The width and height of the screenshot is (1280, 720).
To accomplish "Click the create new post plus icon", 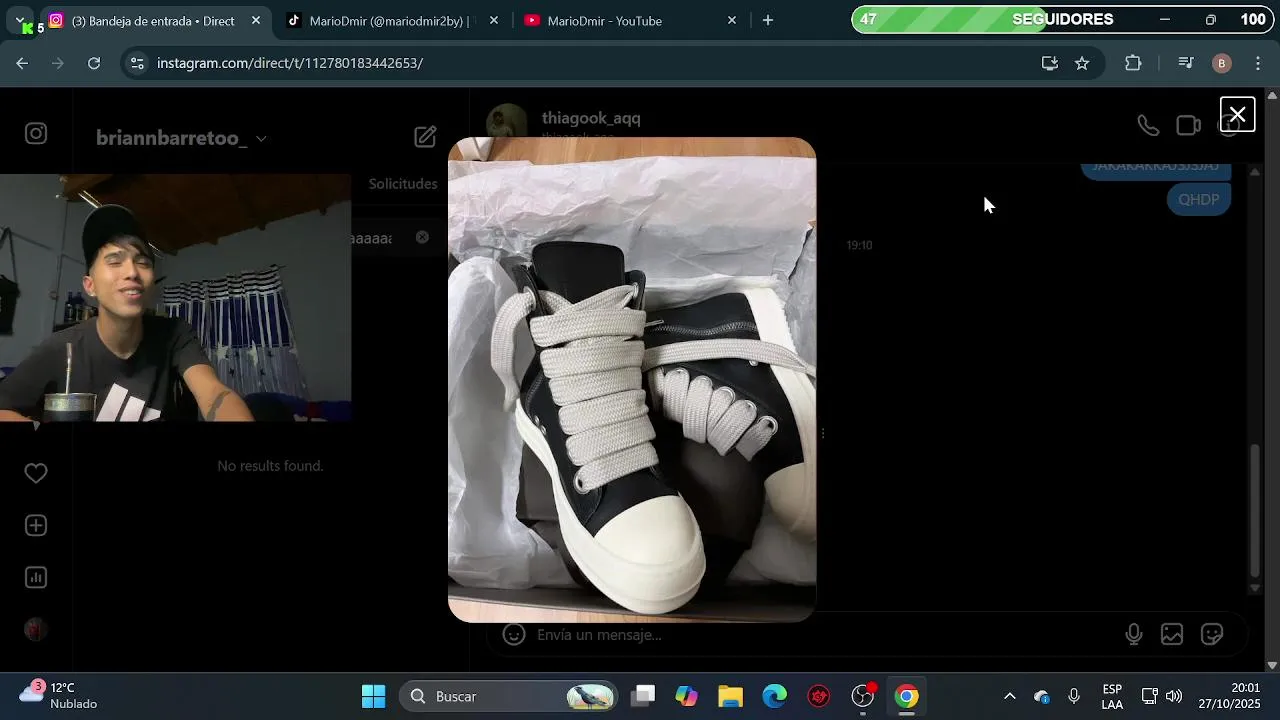I will 36,525.
